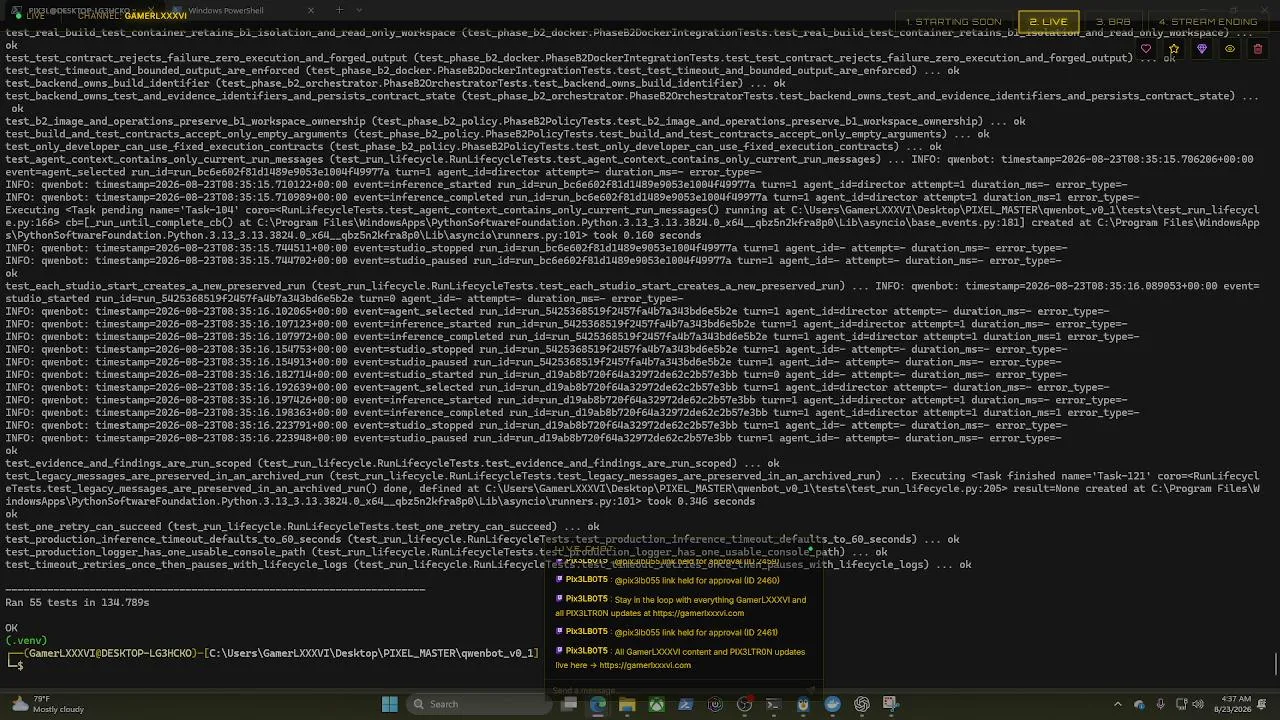Select the first PIX3L DESKTOP terminal tab
1280x720 pixels.
(80, 11)
